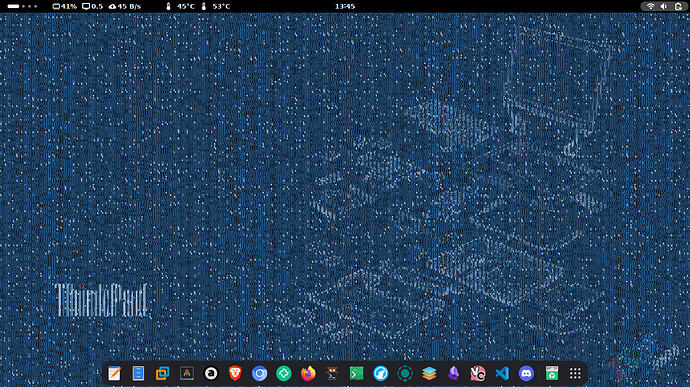
Task: Open Obsidian purple crystal icon
Action: (453, 373)
